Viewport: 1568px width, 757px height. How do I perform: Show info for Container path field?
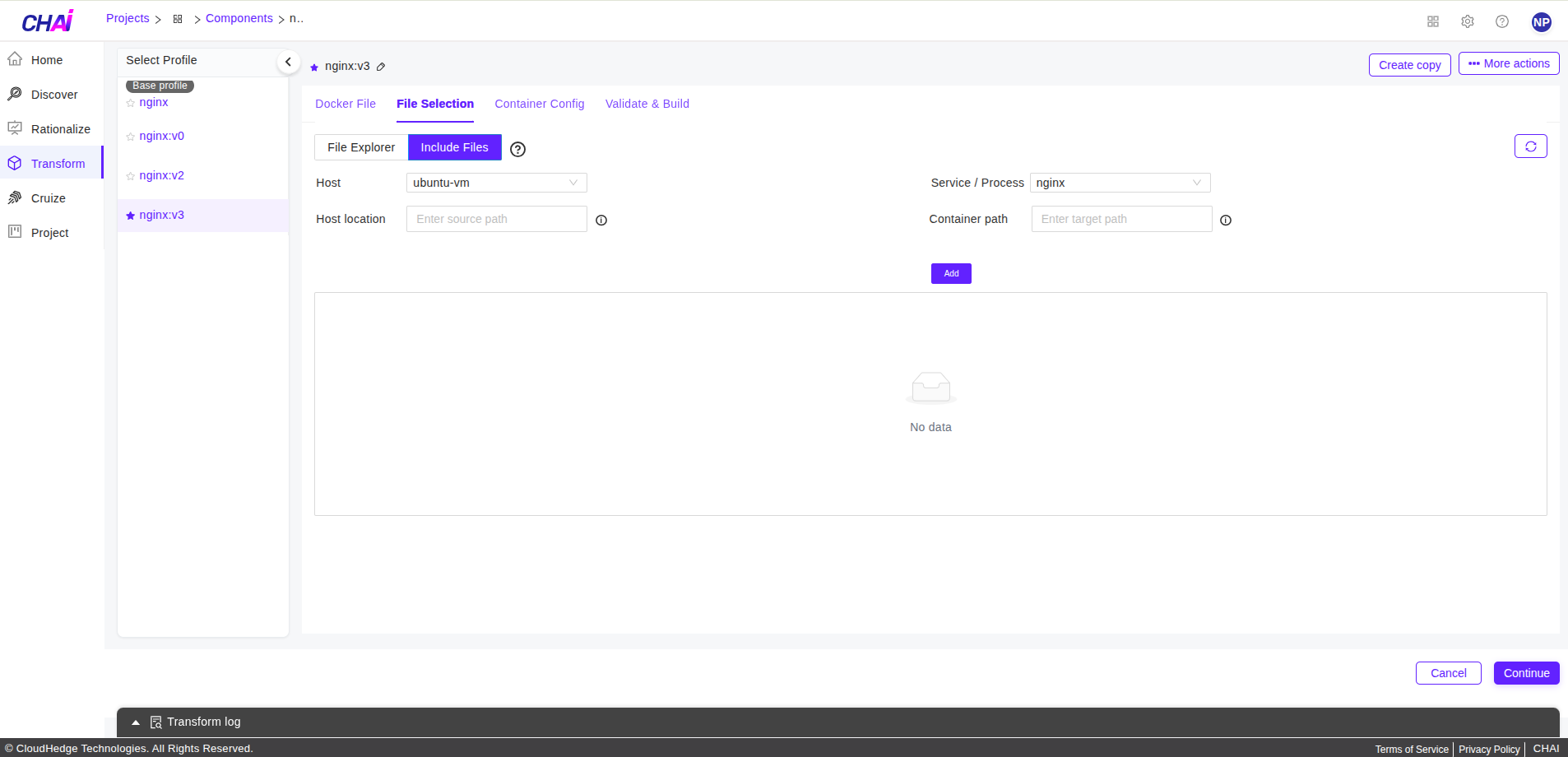(1226, 221)
